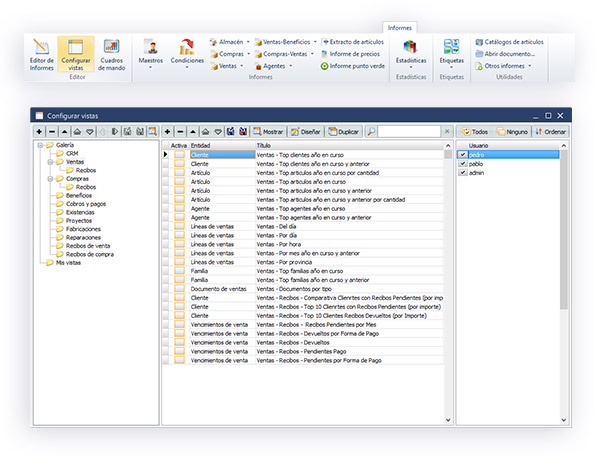Screen dimensions: 600x469
Task: Toggle the pablo user checkbox
Action: coord(462,164)
